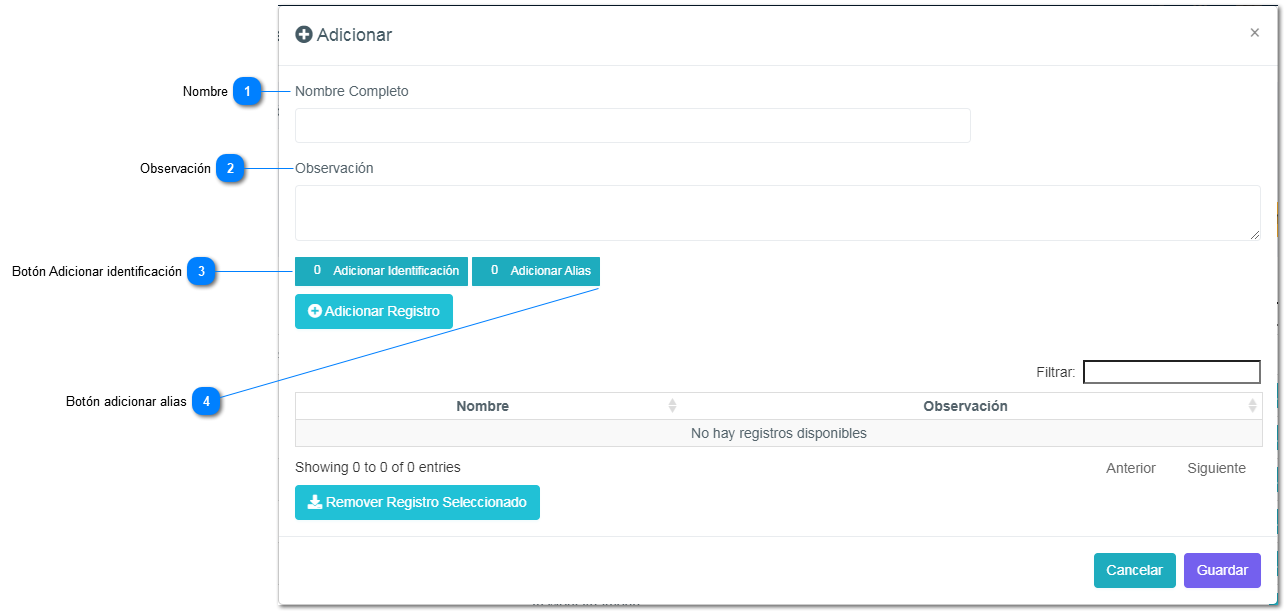
Task: Click annotation marker number 4
Action: [x=206, y=401]
